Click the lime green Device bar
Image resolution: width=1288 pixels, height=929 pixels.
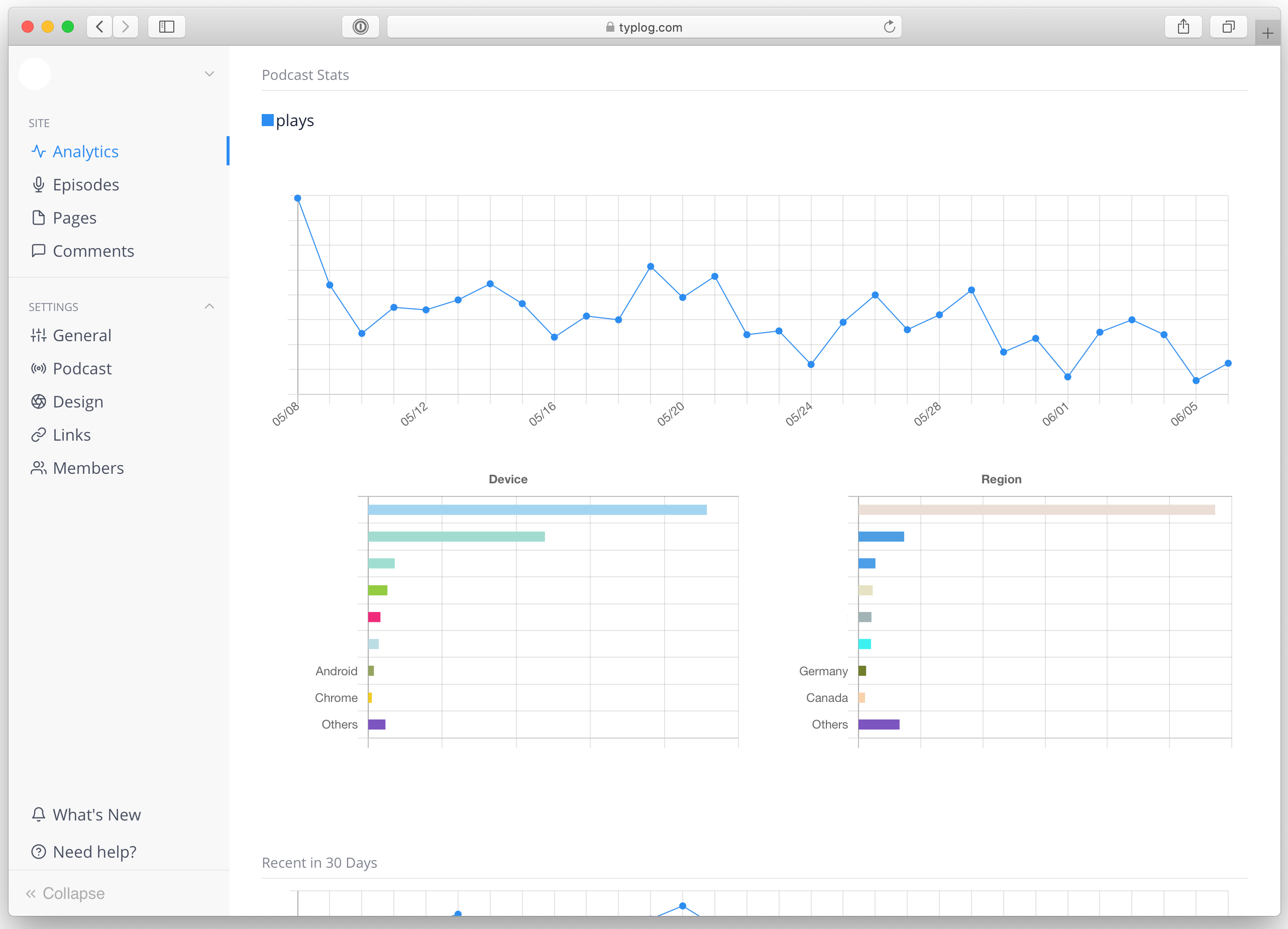[x=378, y=590]
